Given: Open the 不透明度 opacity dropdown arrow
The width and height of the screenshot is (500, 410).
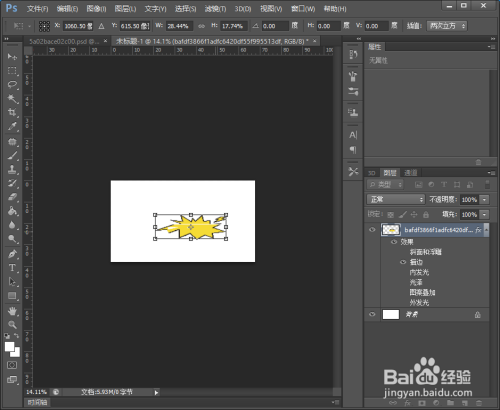Looking at the screenshot, I should (484, 199).
